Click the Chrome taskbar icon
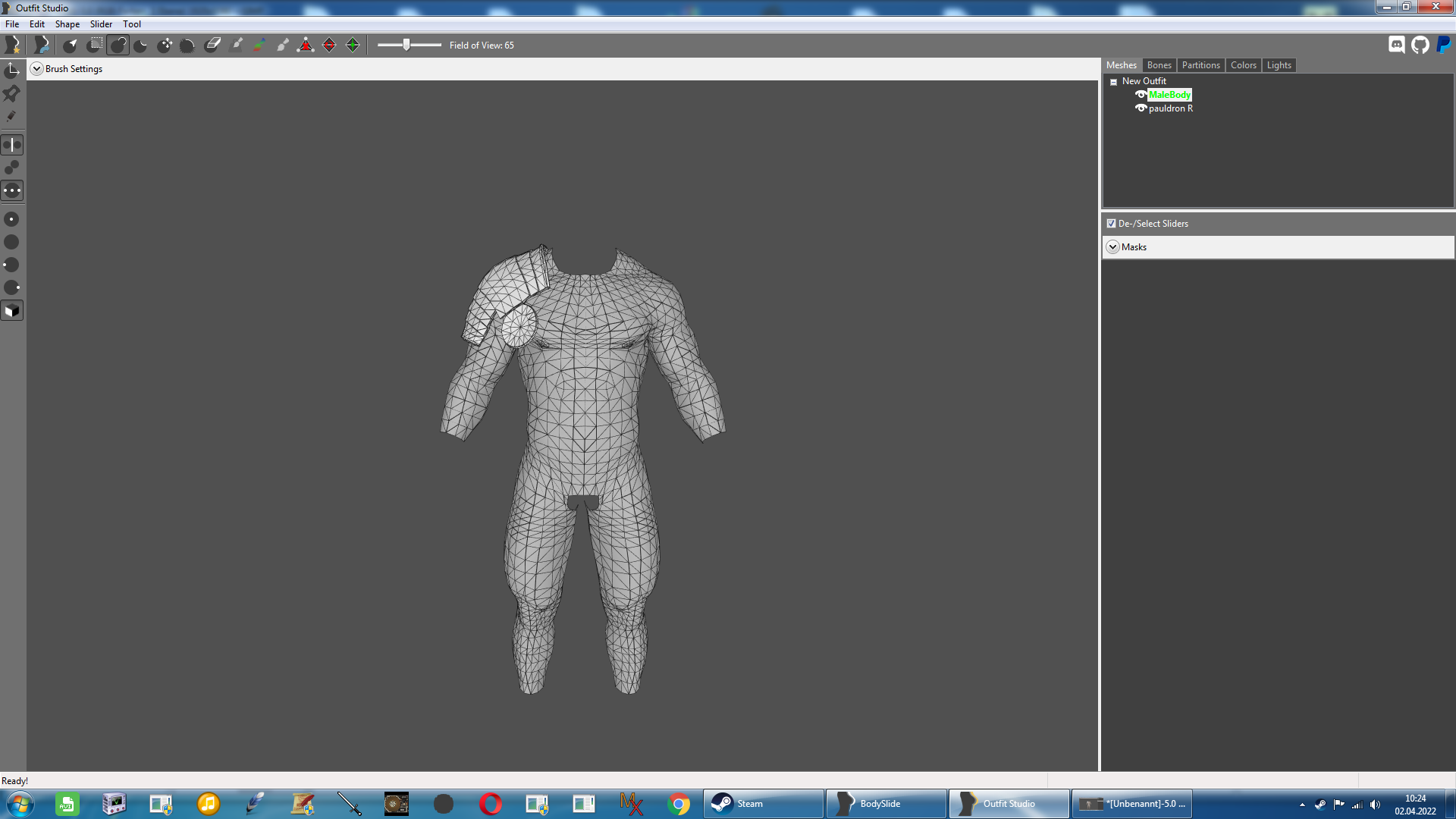The width and height of the screenshot is (1456, 819). pos(679,804)
